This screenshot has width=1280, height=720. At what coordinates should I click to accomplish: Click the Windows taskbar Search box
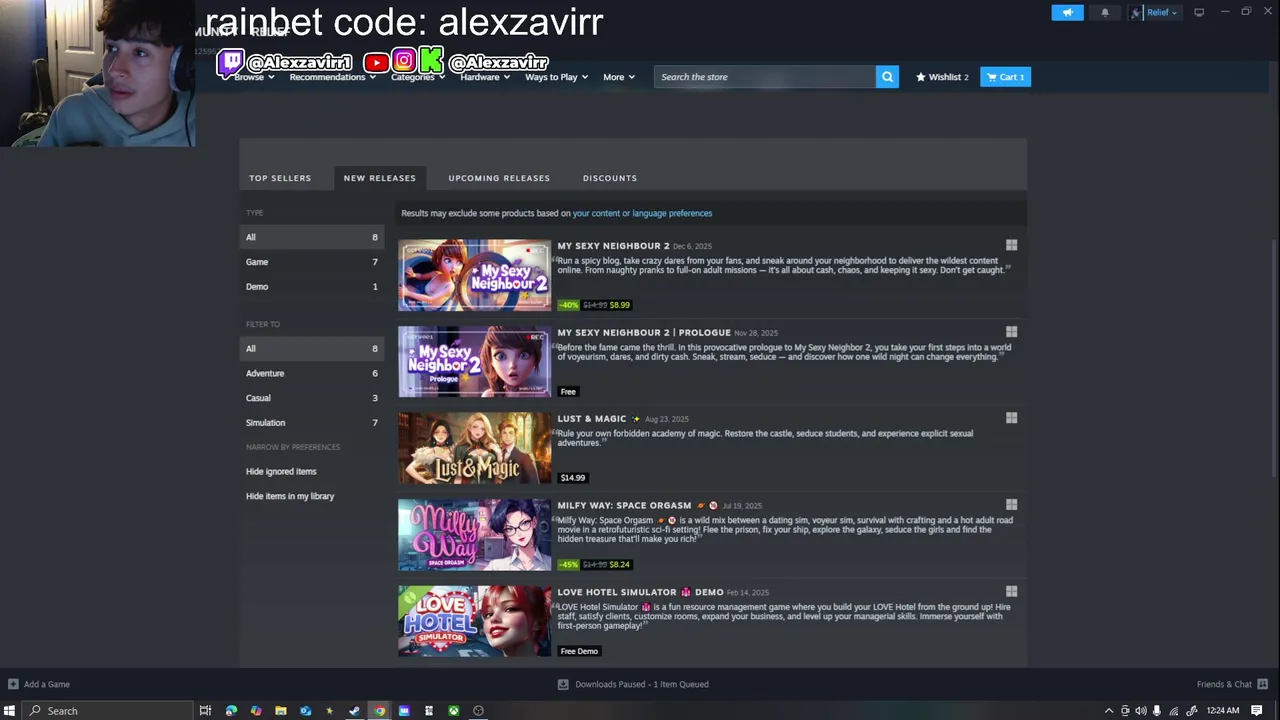point(105,711)
